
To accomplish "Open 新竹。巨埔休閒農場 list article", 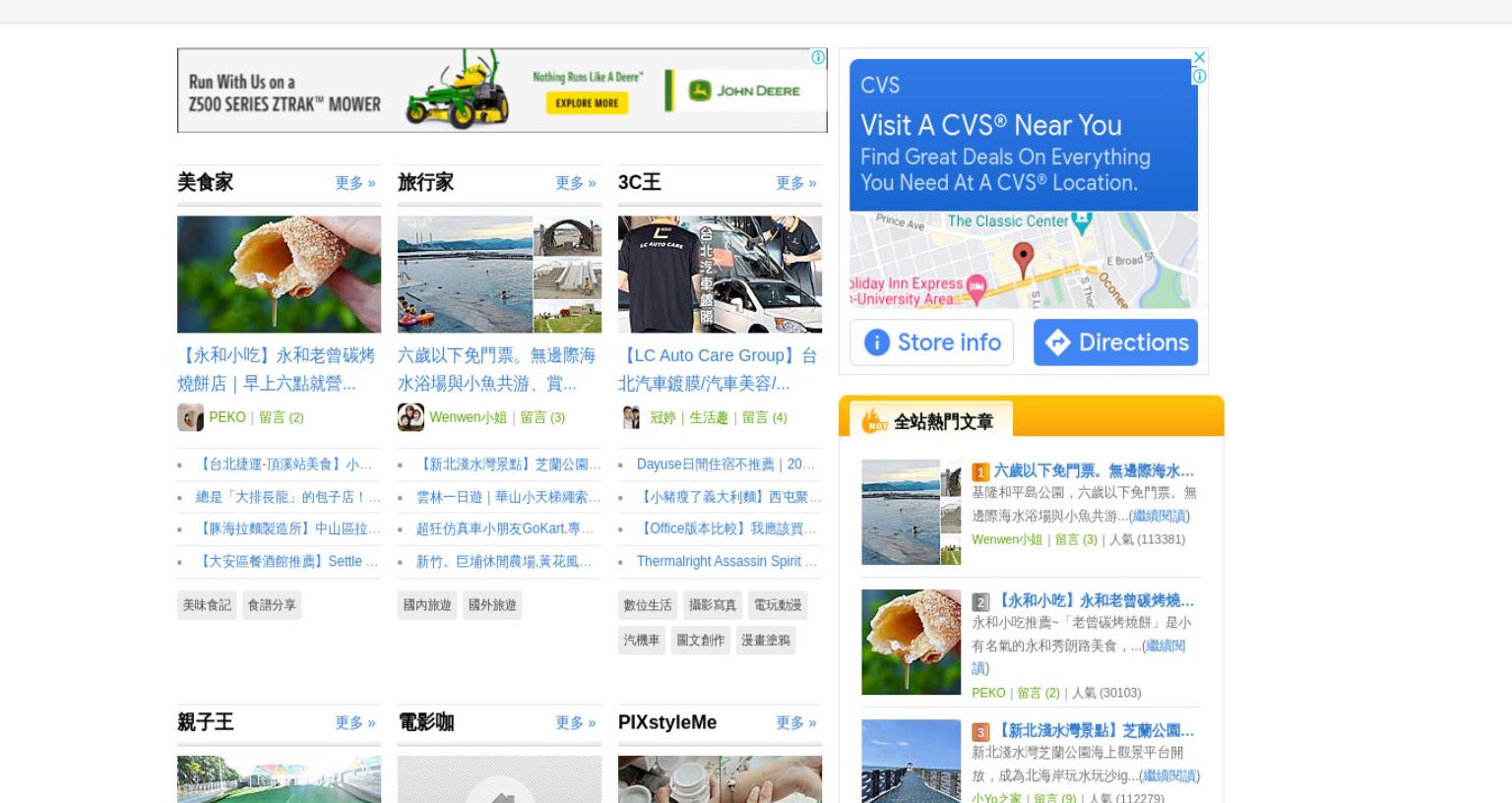I will coord(504,561).
